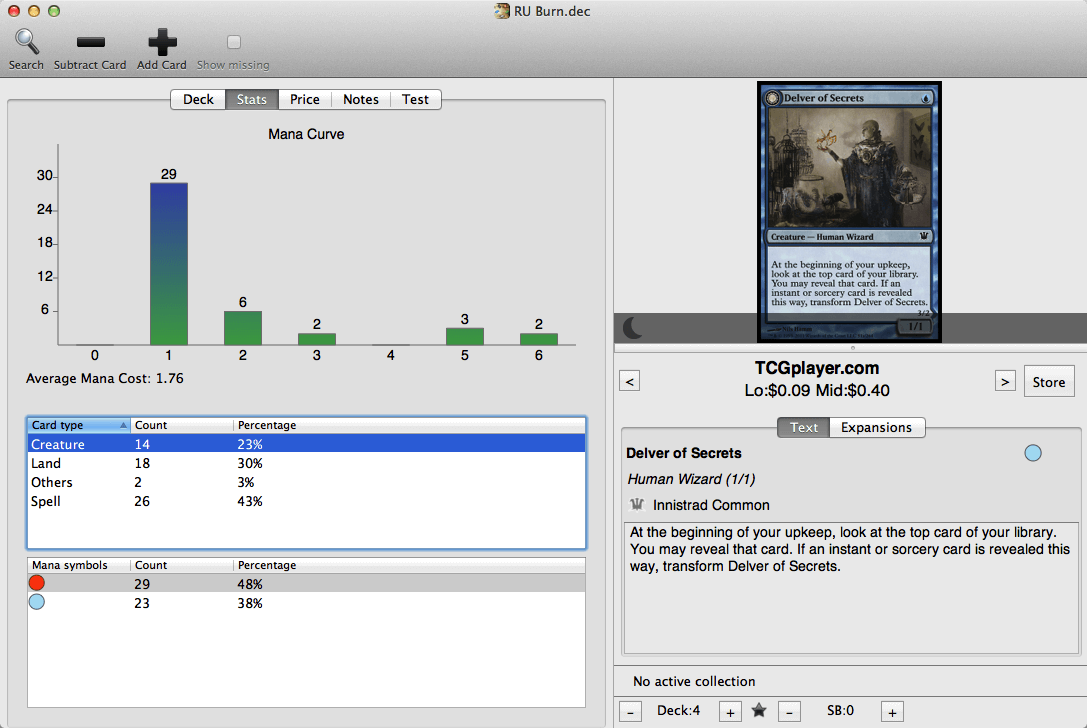Select the Stats tab

click(x=252, y=99)
